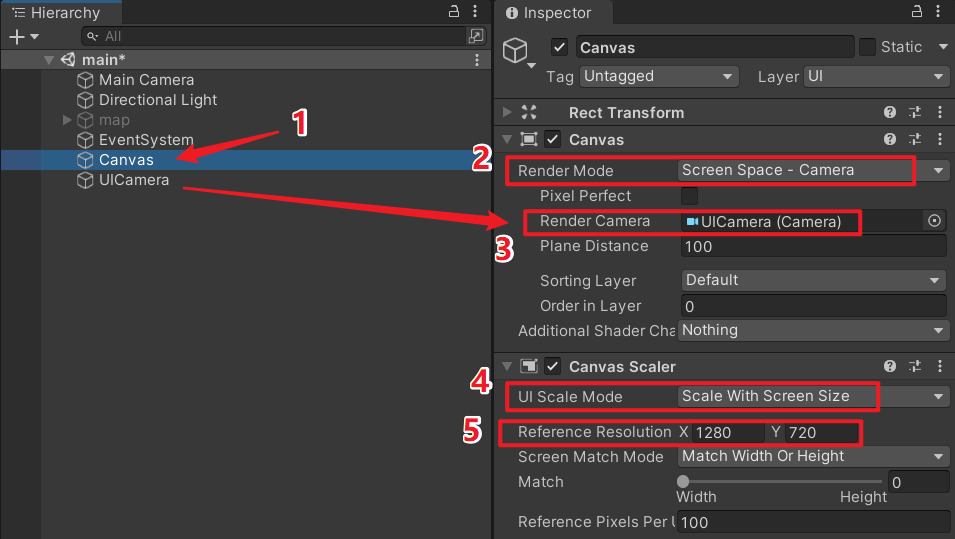
Task: Disable the Canvas Scaler component checkbox
Action: (x=552, y=366)
